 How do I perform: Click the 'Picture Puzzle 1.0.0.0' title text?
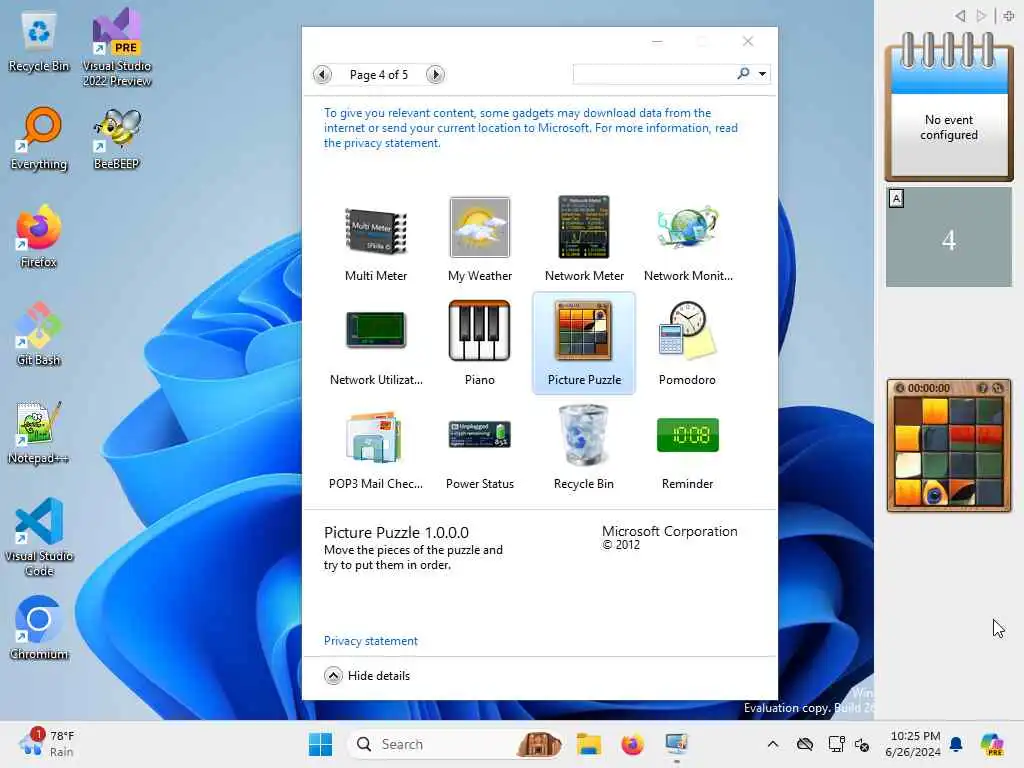(396, 532)
